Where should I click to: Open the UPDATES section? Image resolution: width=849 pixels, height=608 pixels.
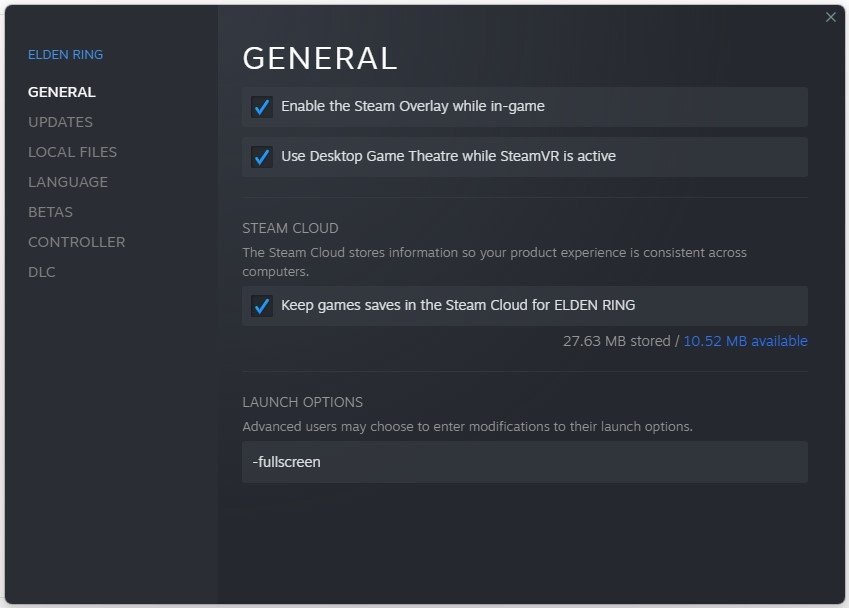(x=60, y=122)
